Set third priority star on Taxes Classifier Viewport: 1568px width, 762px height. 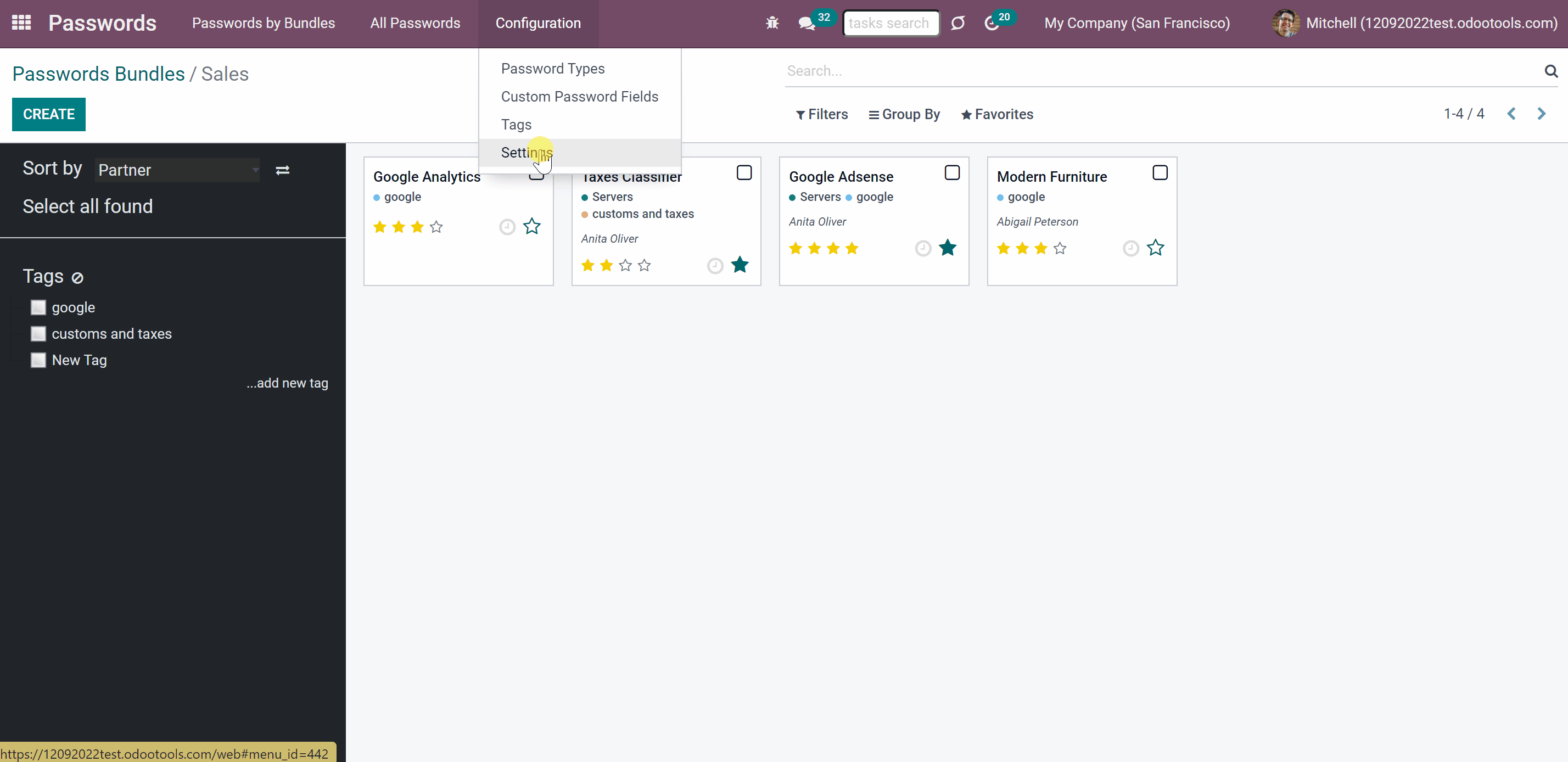[x=625, y=265]
